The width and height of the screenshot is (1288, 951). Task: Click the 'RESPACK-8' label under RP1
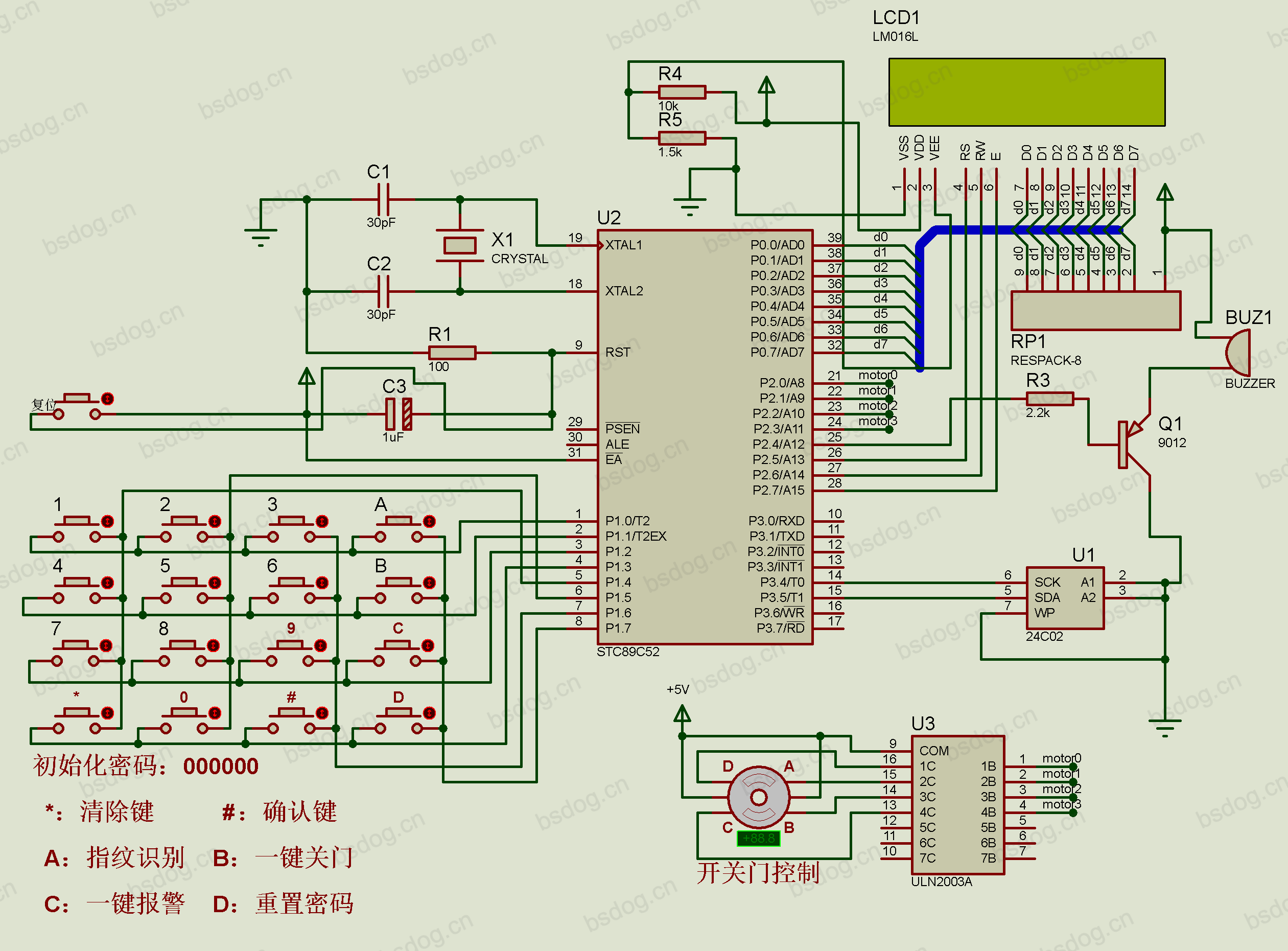pyautogui.click(x=1046, y=360)
